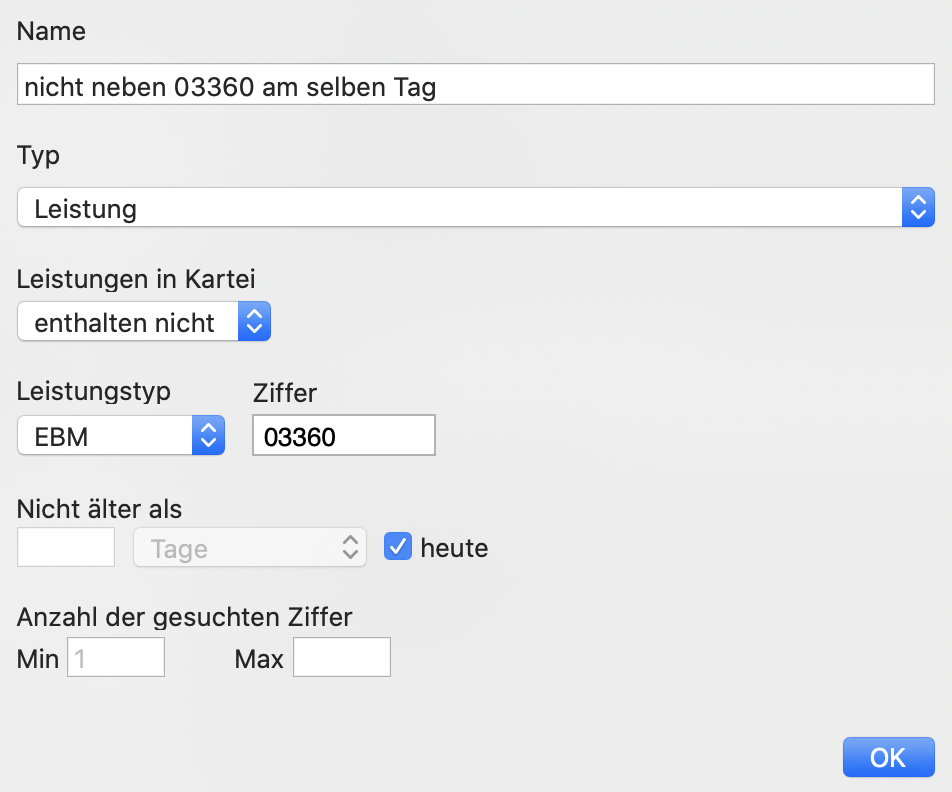Expand the Leistungstyp EBM dropdown

tap(121, 435)
